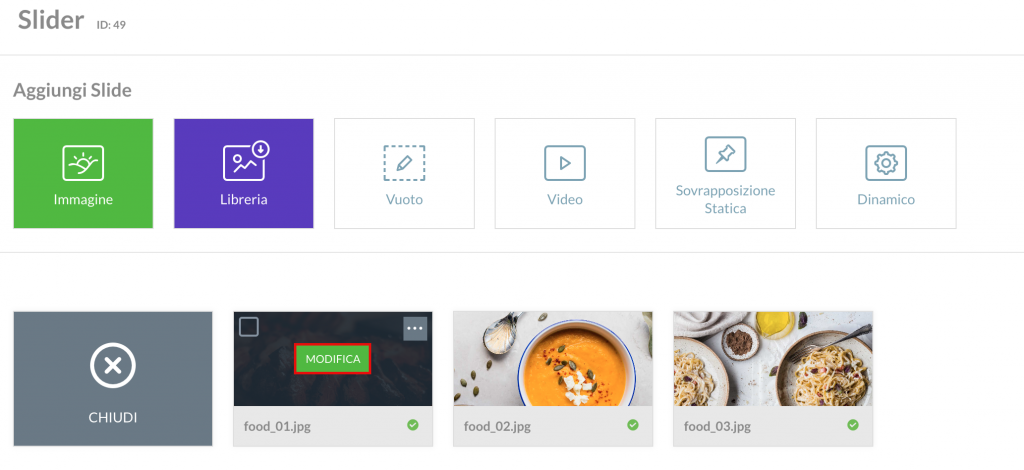Click green status check on food_03.jpg
This screenshot has height=470, width=1024.
tap(853, 425)
